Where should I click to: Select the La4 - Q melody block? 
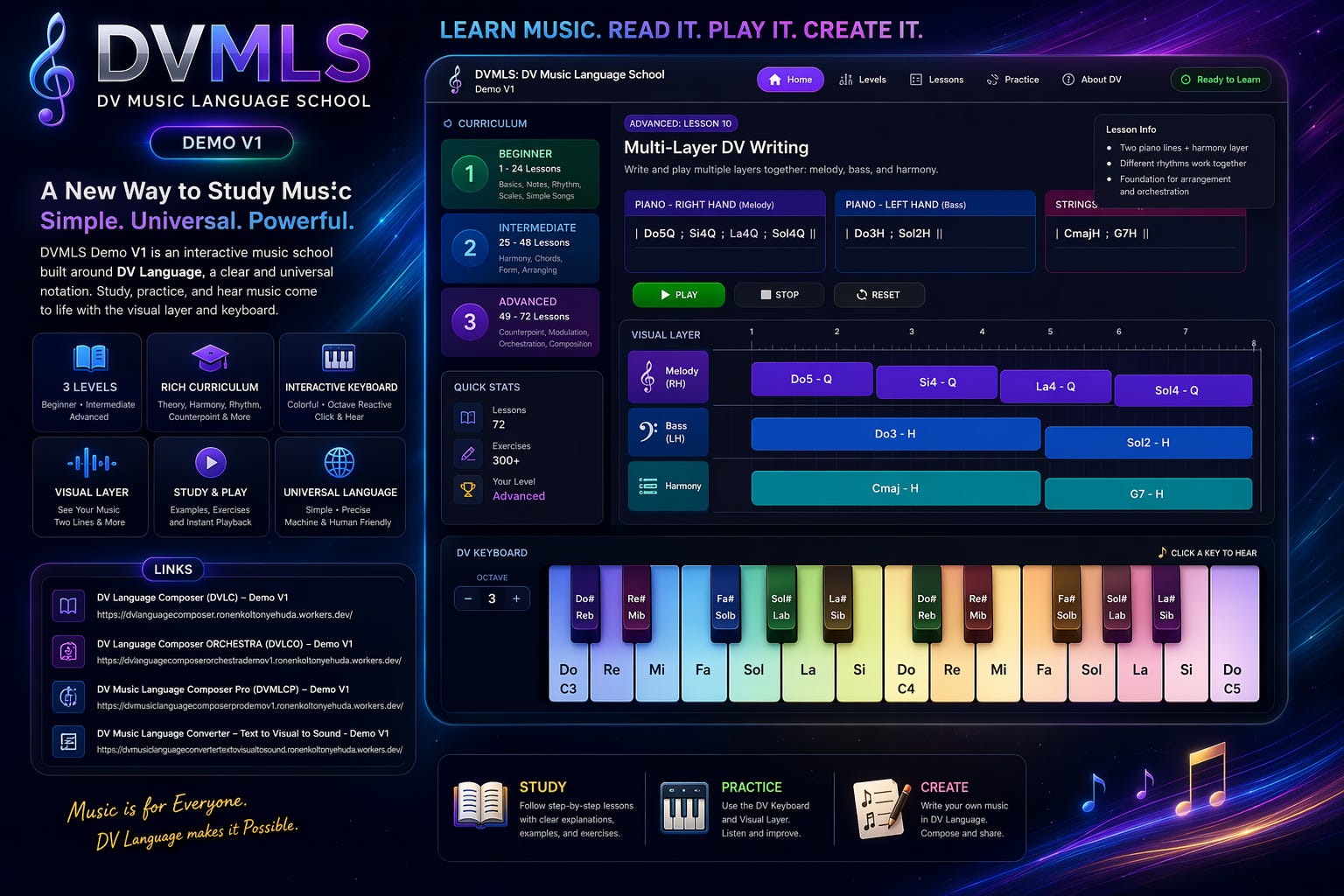coord(1055,386)
